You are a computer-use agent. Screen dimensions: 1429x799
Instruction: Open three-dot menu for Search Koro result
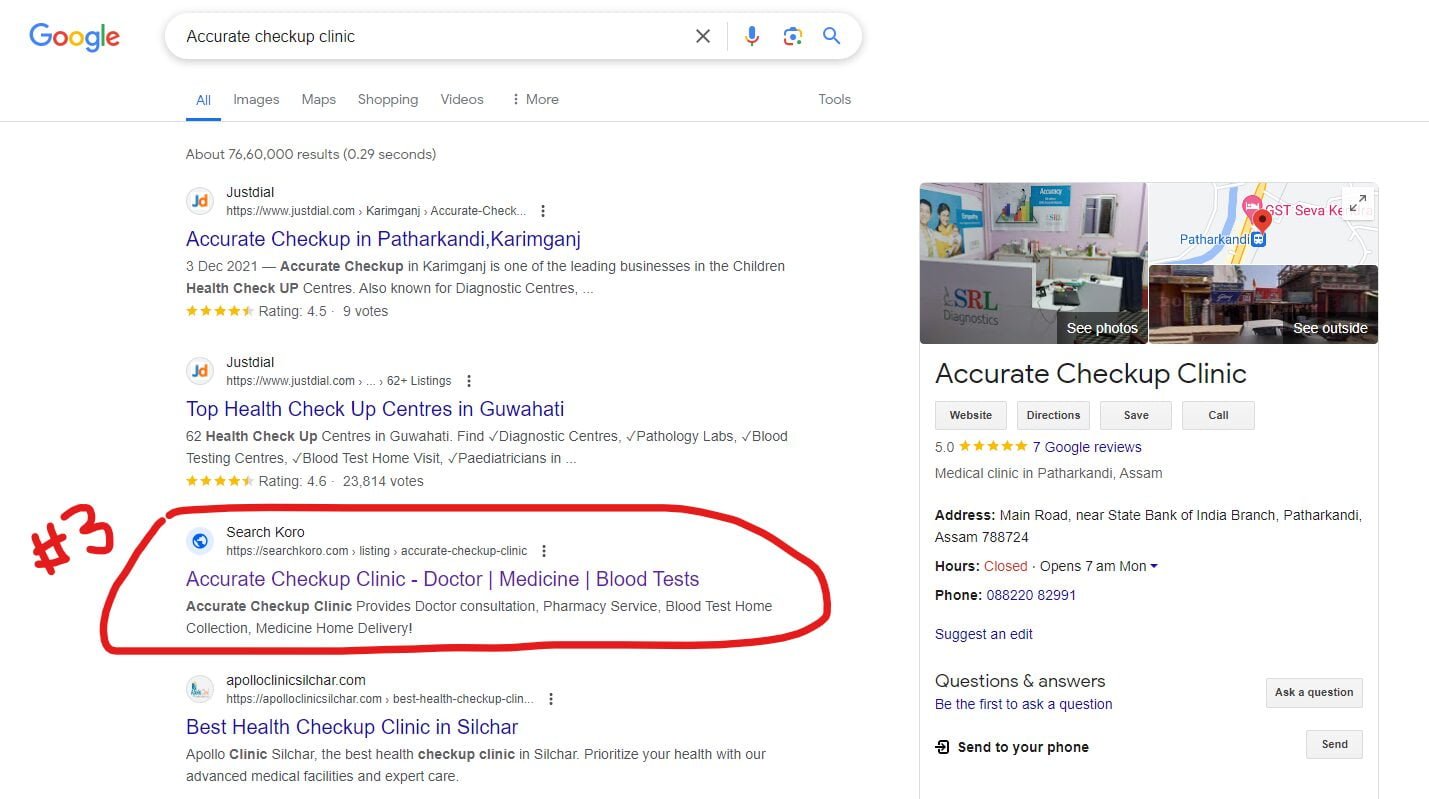coord(544,551)
